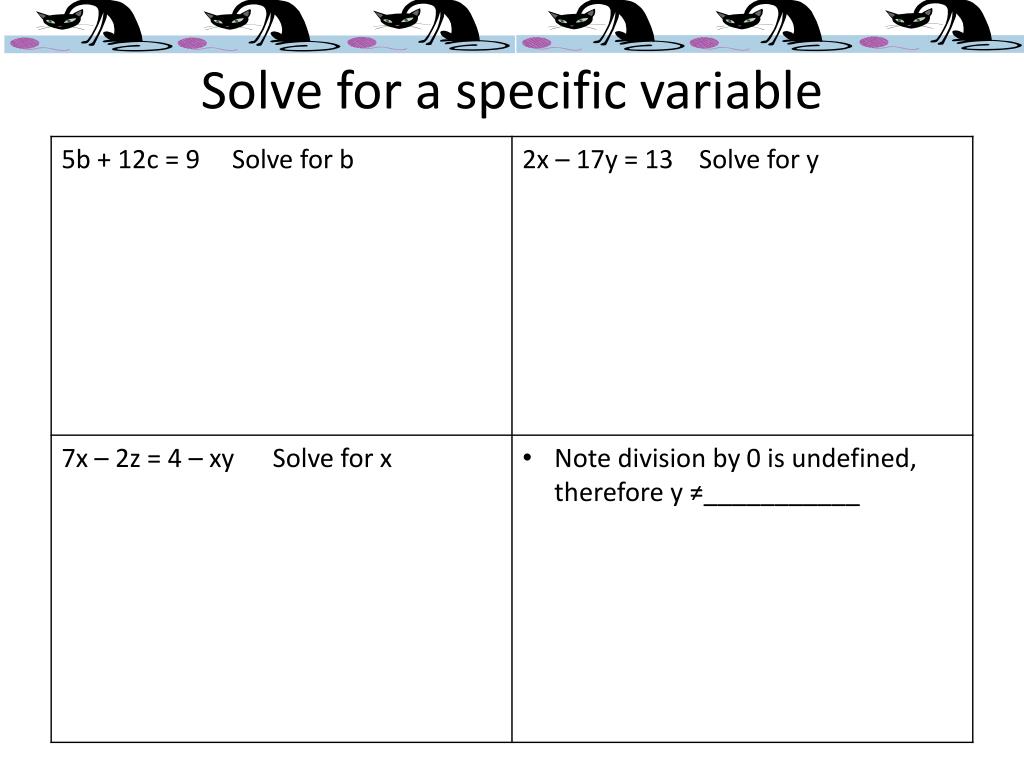Click the blank line after y ≠

tap(782, 494)
